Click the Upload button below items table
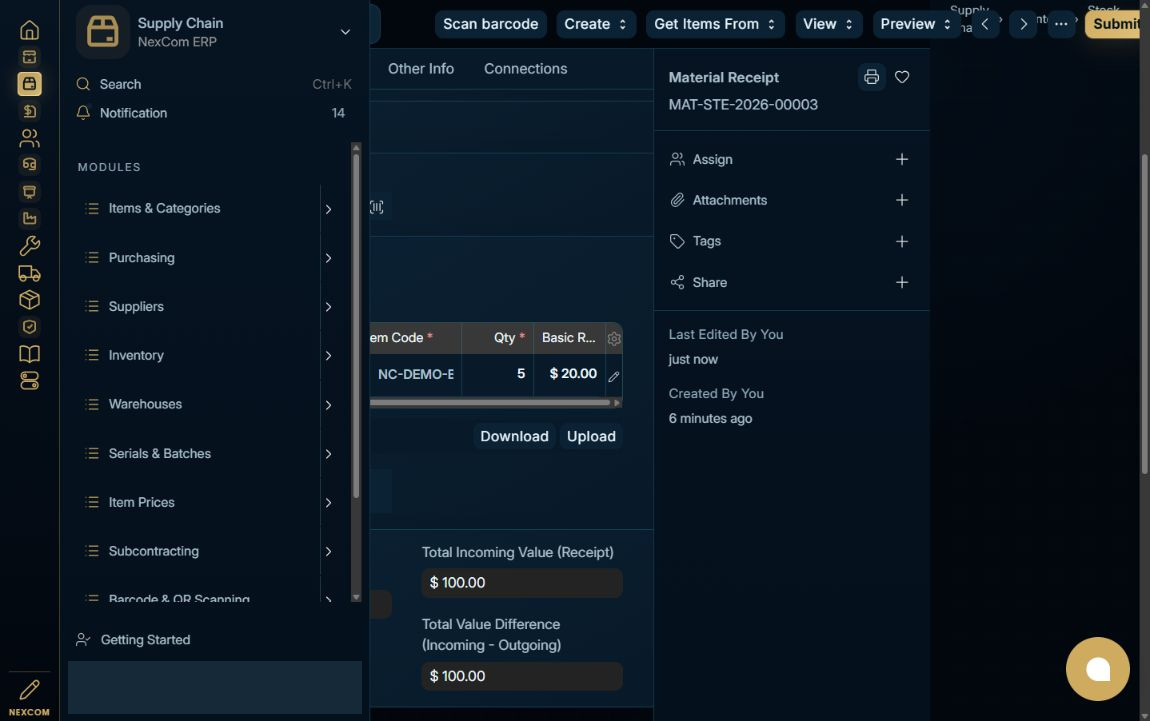The height and width of the screenshot is (721, 1150). coord(591,436)
